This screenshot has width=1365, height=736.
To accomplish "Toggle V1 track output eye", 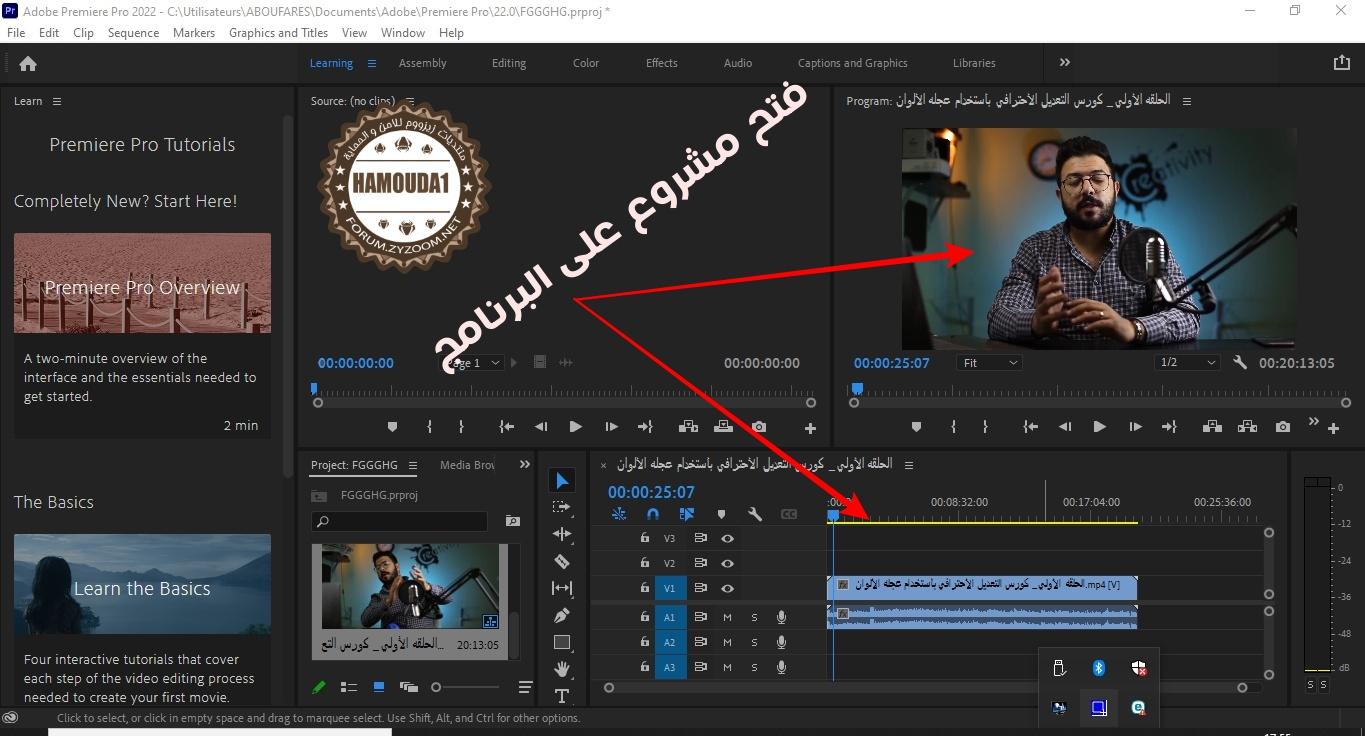I will point(727,588).
